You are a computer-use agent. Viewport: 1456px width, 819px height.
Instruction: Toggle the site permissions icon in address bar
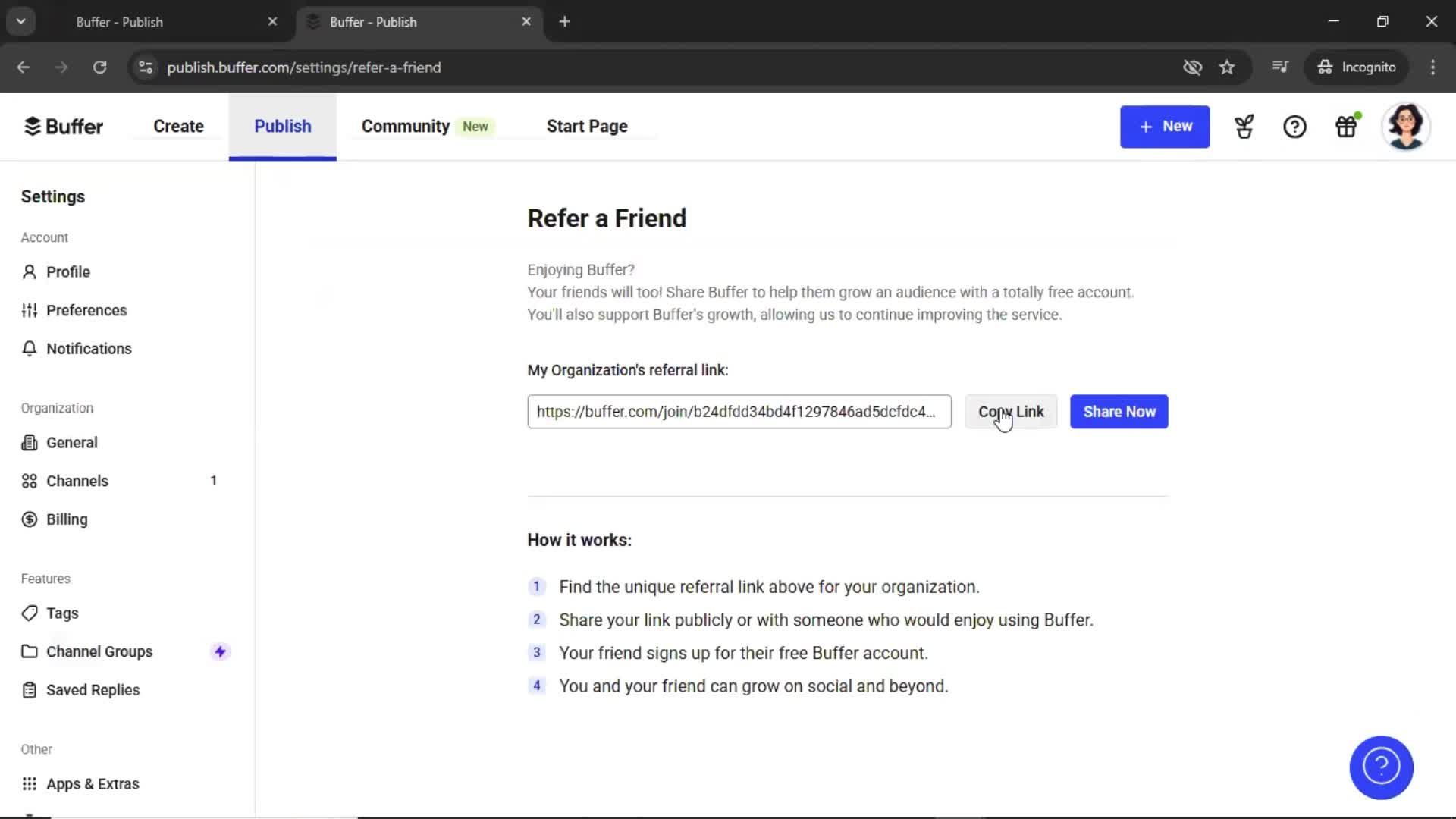click(x=146, y=67)
